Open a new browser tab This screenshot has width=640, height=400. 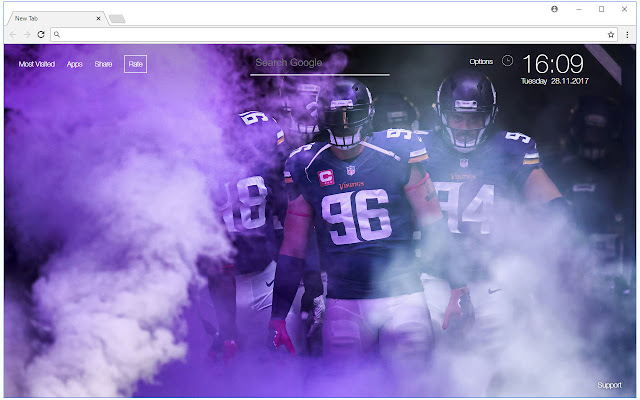[x=117, y=19]
